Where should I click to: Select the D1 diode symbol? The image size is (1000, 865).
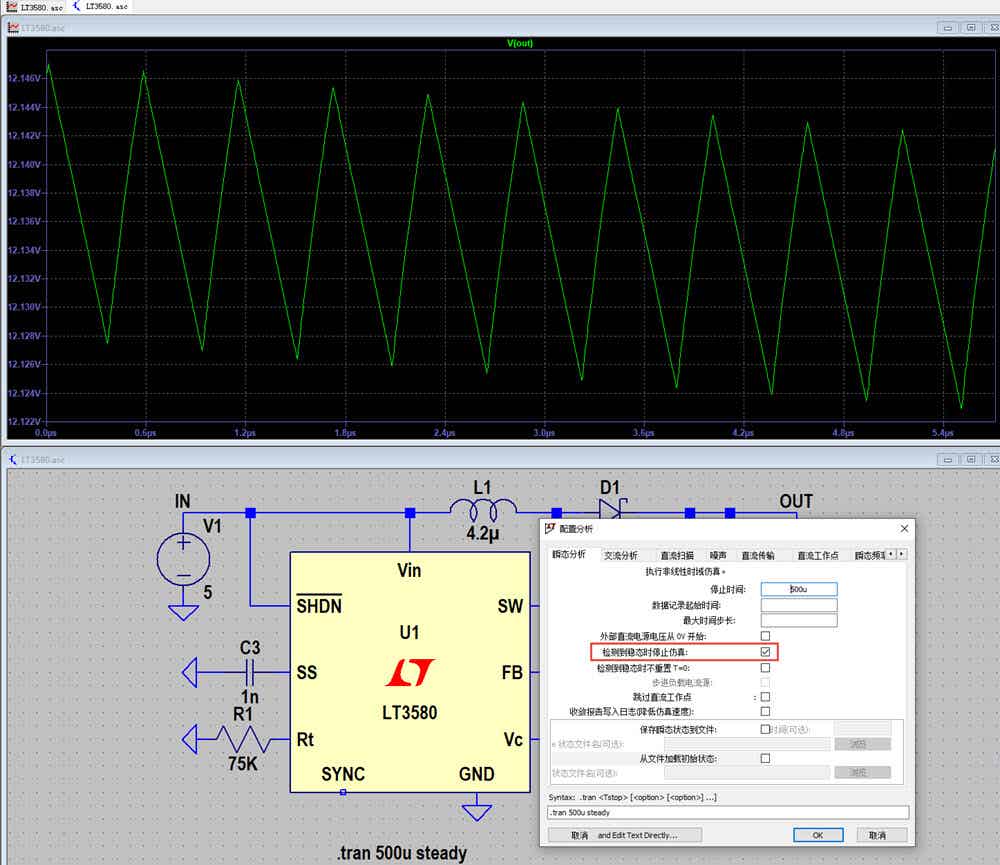pos(612,509)
